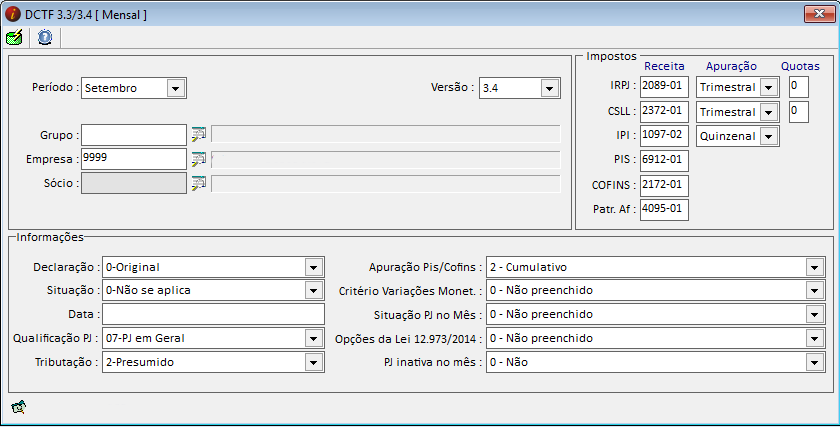Image resolution: width=840 pixels, height=427 pixels.
Task: Open IPI Apuração Quinzenal dropdown
Action: (x=769, y=136)
